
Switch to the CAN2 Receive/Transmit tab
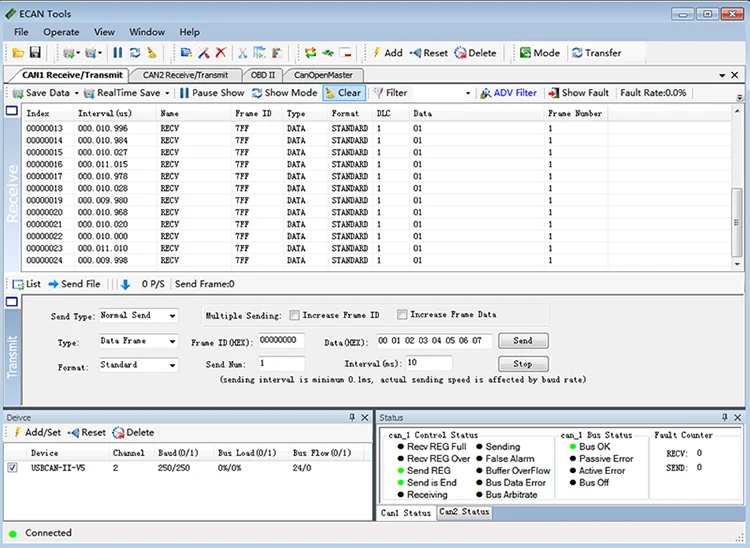(185, 75)
